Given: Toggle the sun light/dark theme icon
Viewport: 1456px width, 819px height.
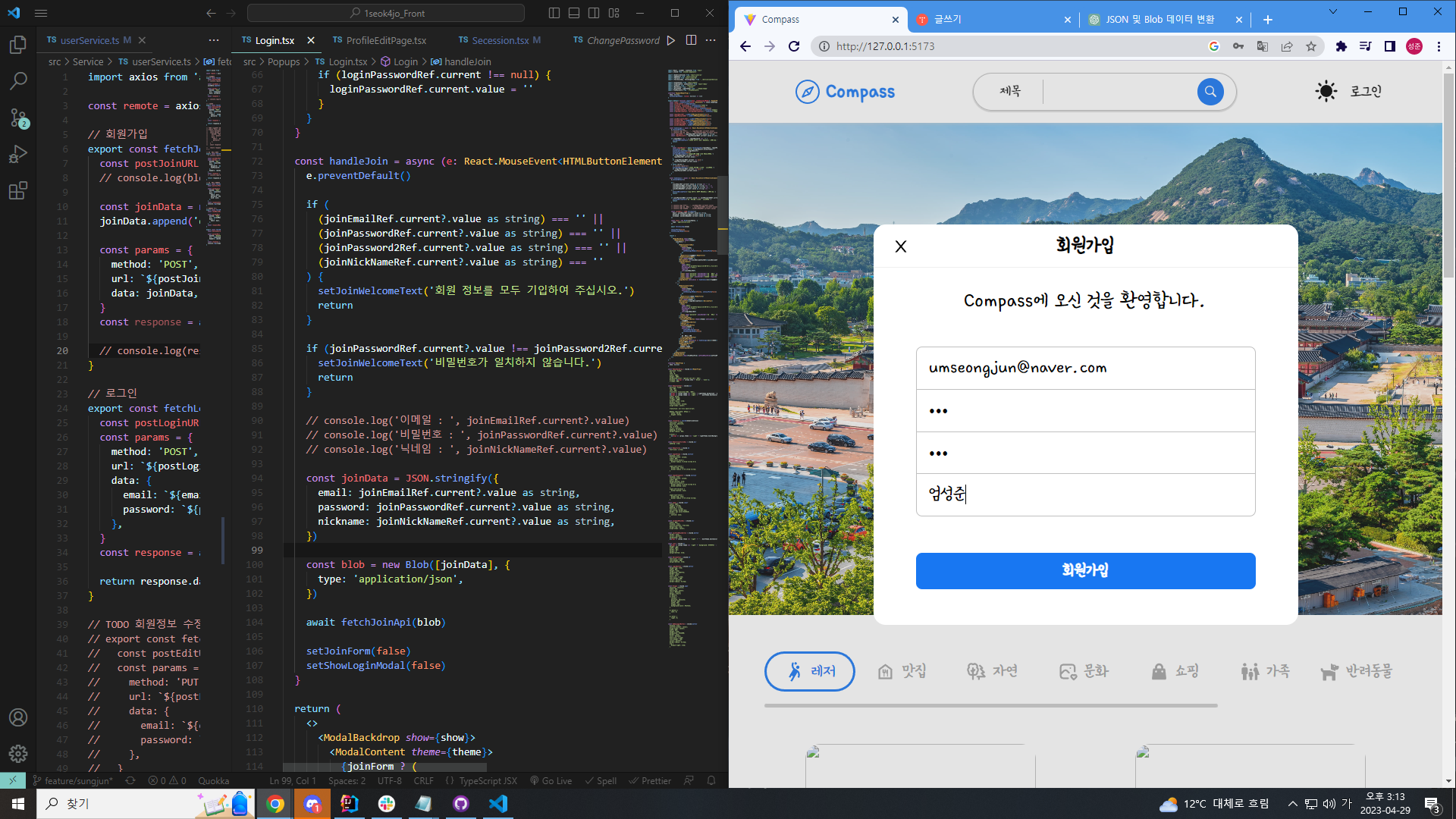Looking at the screenshot, I should tap(1326, 92).
